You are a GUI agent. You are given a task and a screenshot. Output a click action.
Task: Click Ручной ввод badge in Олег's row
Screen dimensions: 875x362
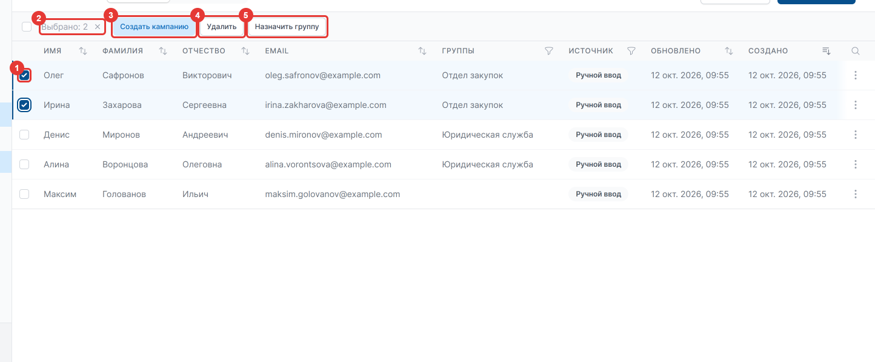[x=598, y=75]
